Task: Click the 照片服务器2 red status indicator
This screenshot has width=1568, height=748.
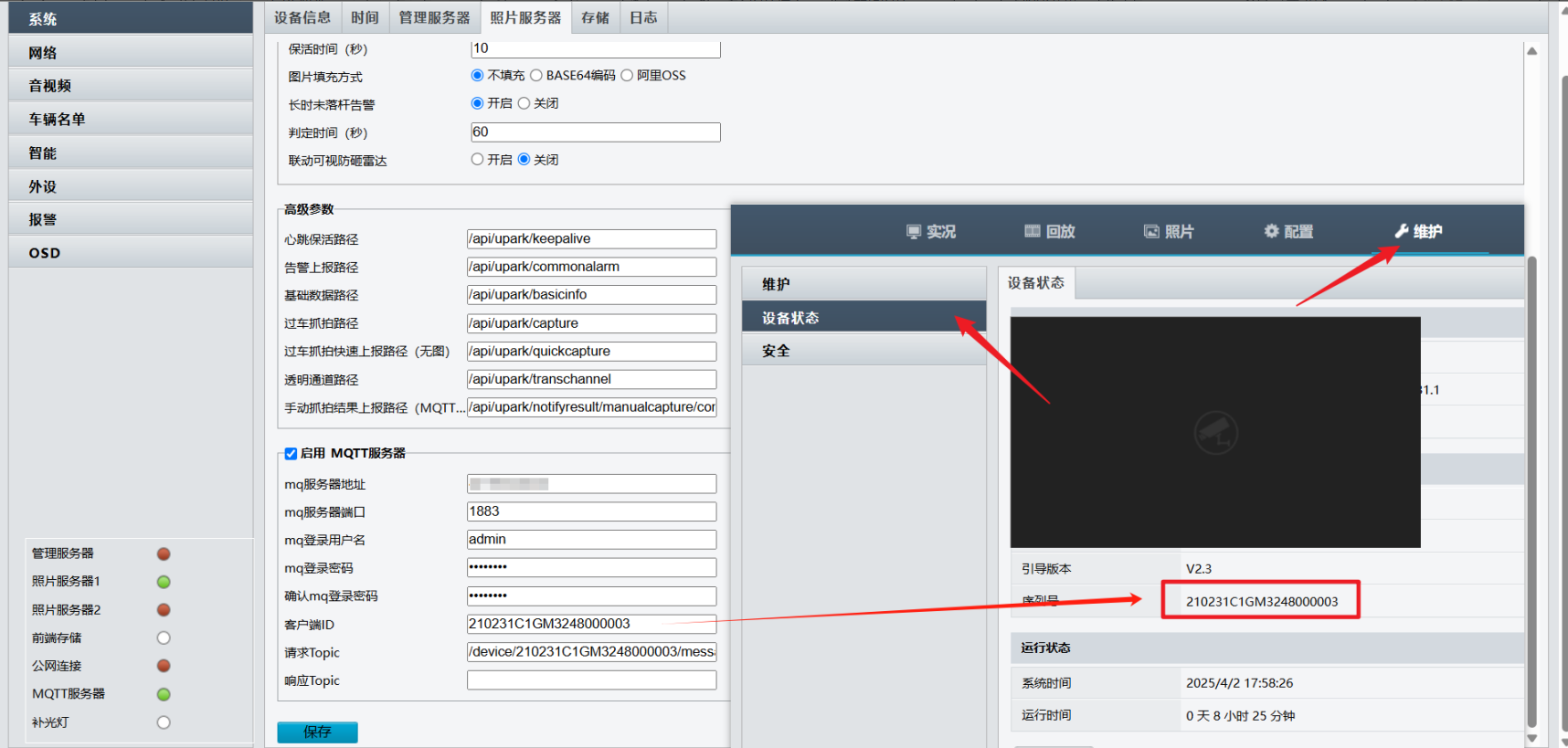Action: tap(164, 610)
